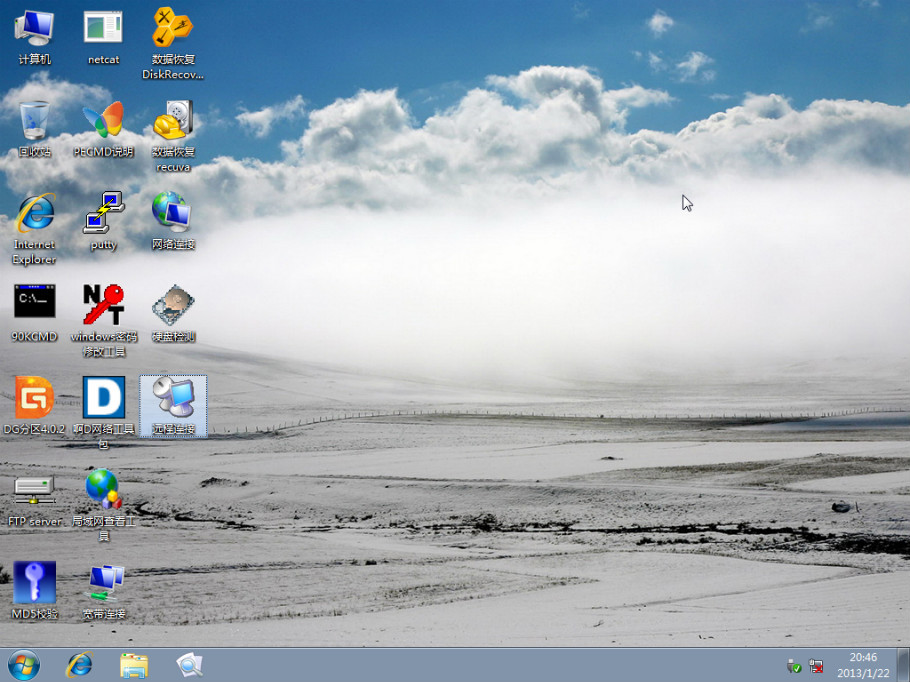
Task: Open the PECMD help icon
Action: tap(103, 121)
